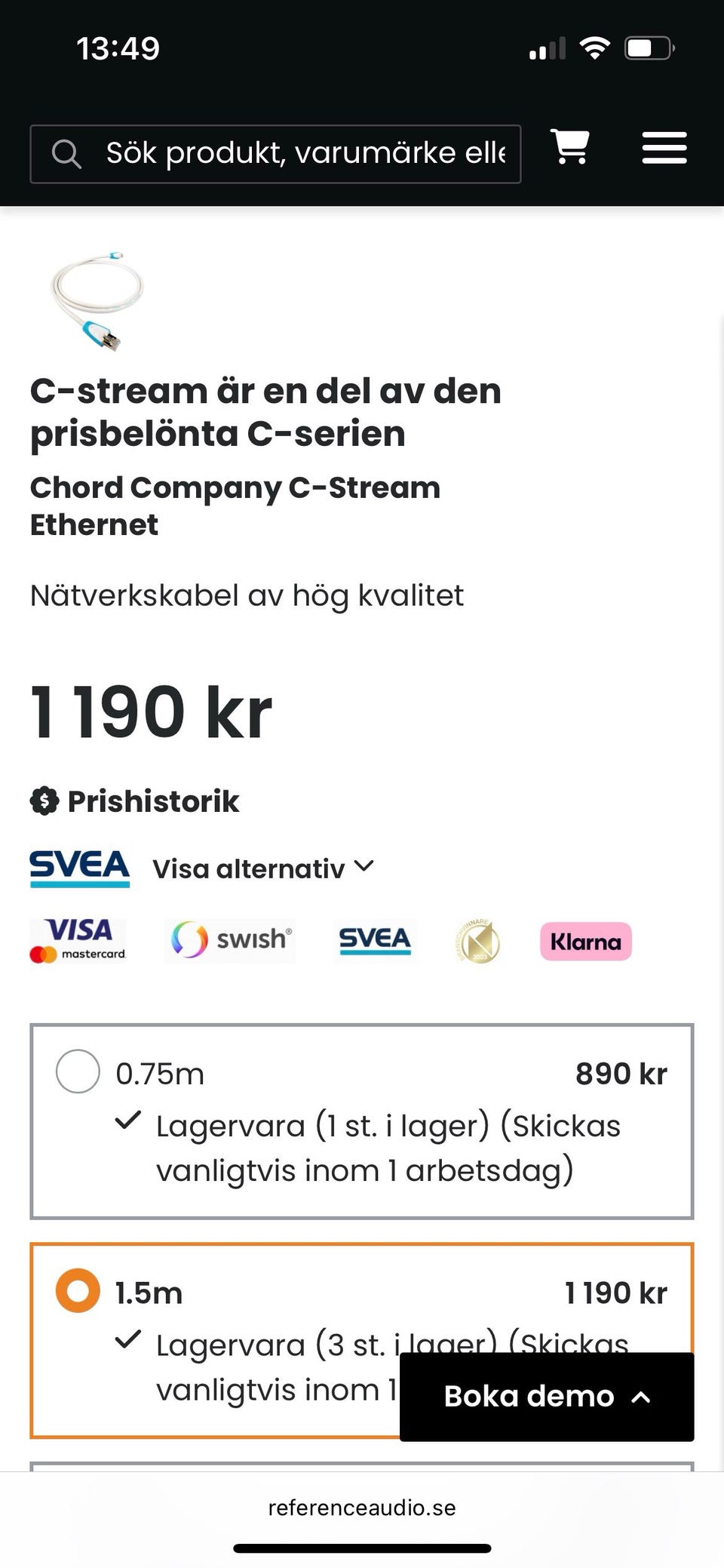Click the Klarna payment logo
724x1568 pixels.
point(585,942)
